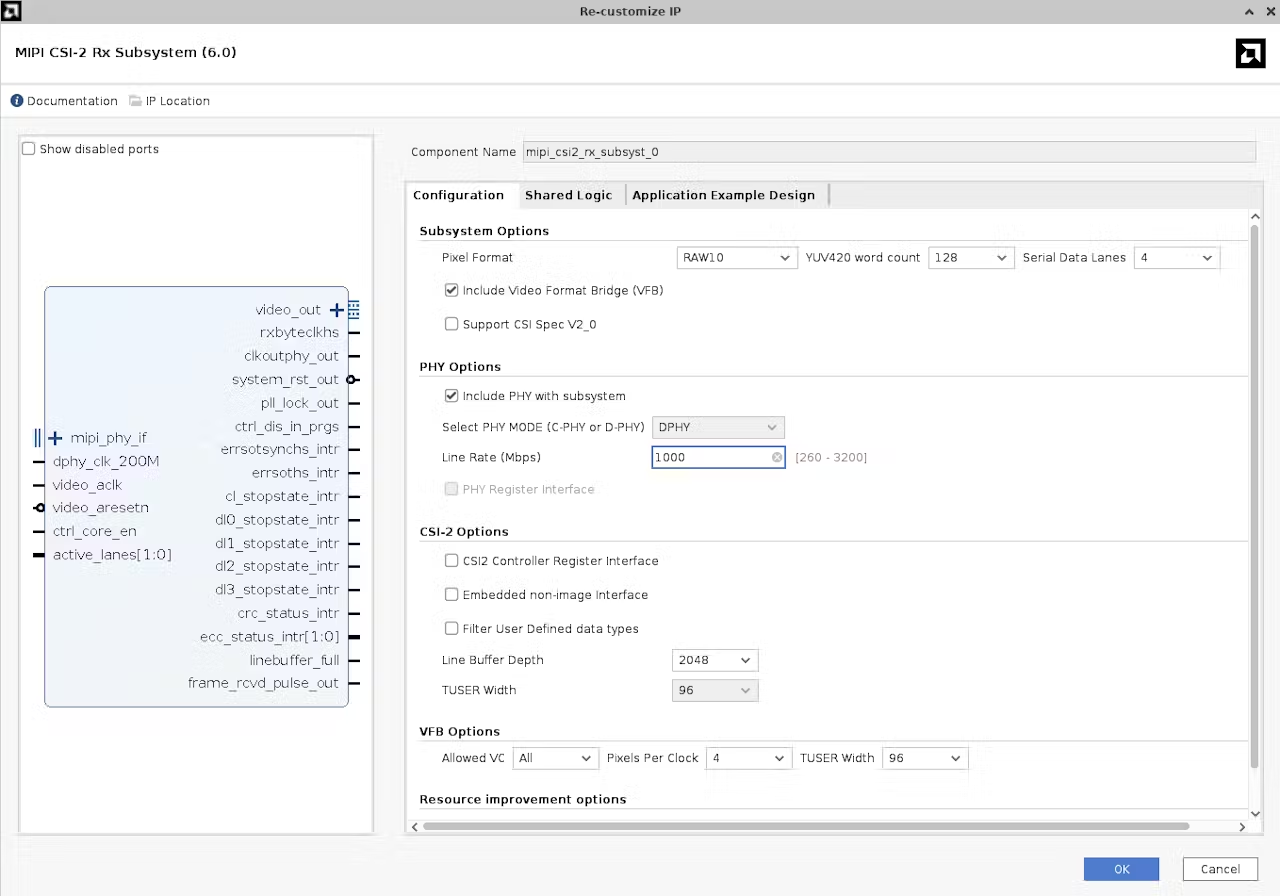The width and height of the screenshot is (1280, 896).
Task: Click the IP Location folder icon
Action: pos(136,101)
